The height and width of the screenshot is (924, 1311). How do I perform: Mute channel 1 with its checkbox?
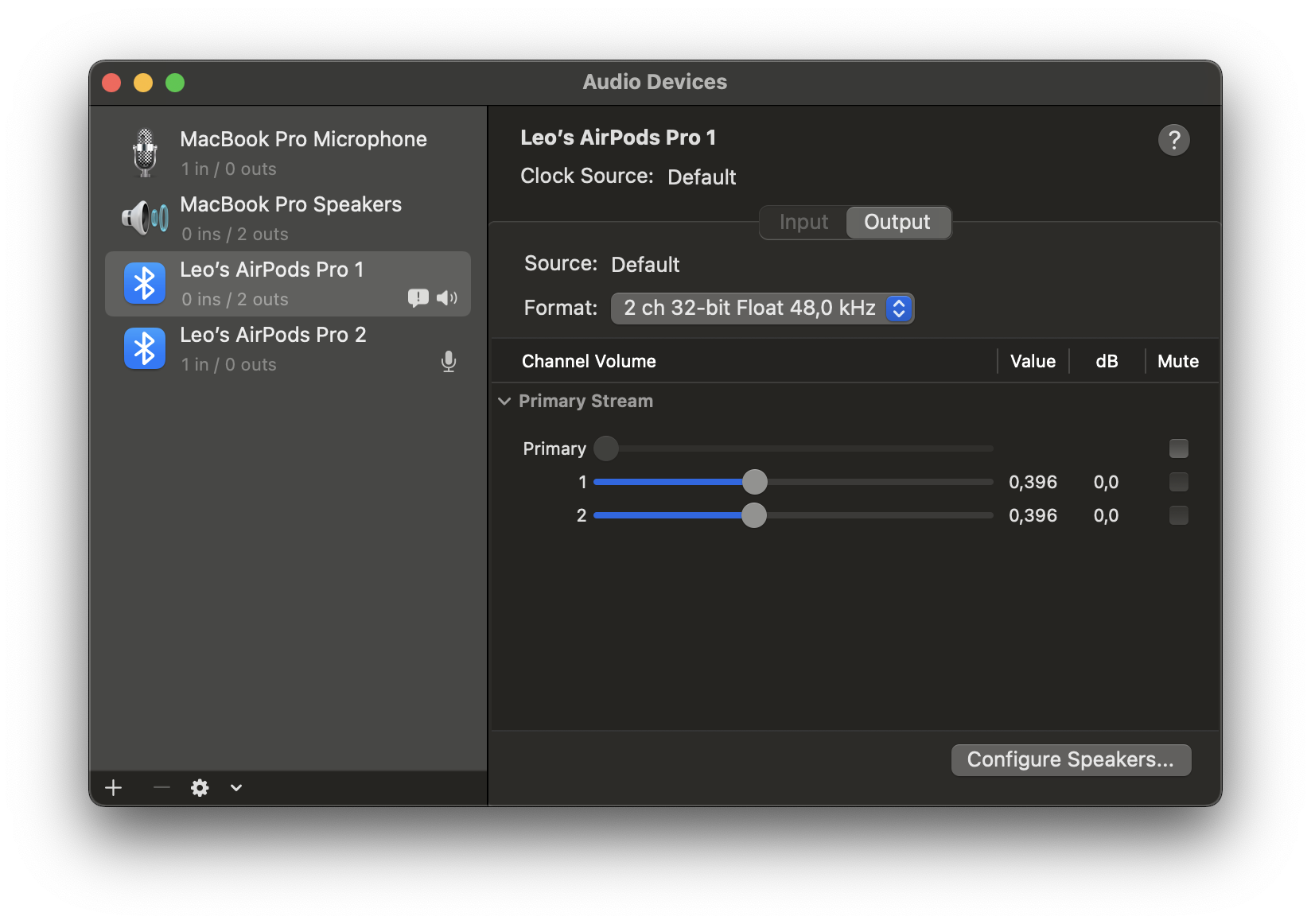coord(1179,482)
